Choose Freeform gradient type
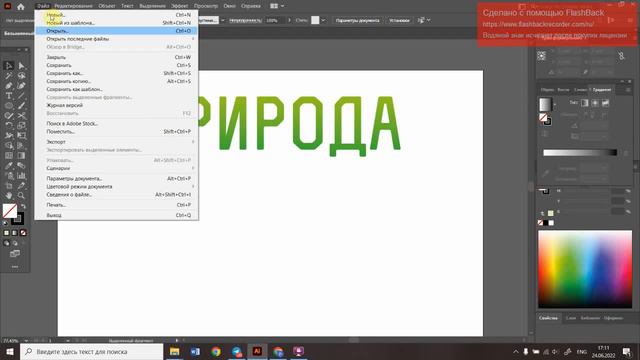640x360 pixels. click(605, 103)
